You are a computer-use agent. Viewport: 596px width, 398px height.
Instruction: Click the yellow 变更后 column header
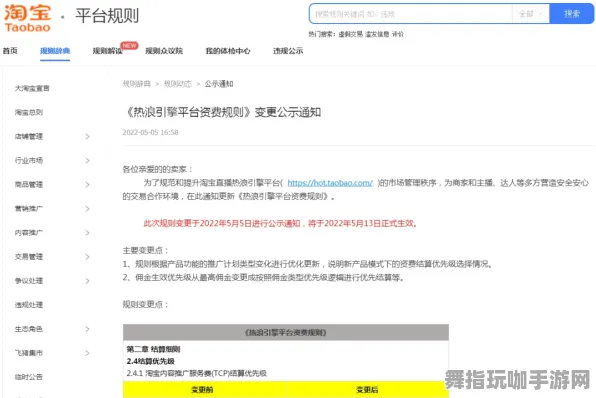(367, 390)
